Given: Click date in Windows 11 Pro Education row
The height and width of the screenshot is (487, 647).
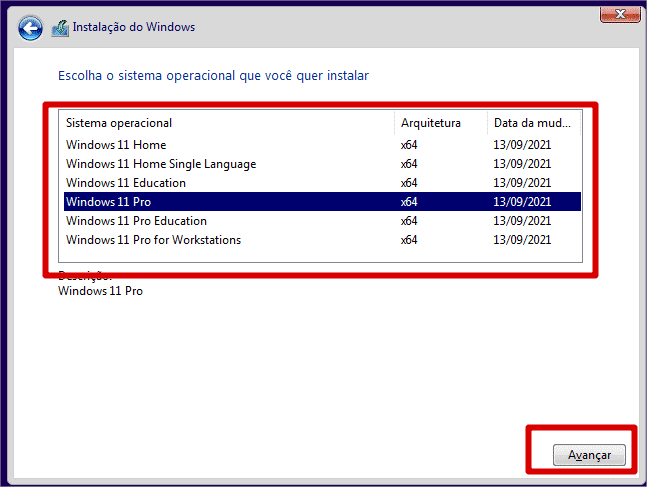Looking at the screenshot, I should coord(522,221).
